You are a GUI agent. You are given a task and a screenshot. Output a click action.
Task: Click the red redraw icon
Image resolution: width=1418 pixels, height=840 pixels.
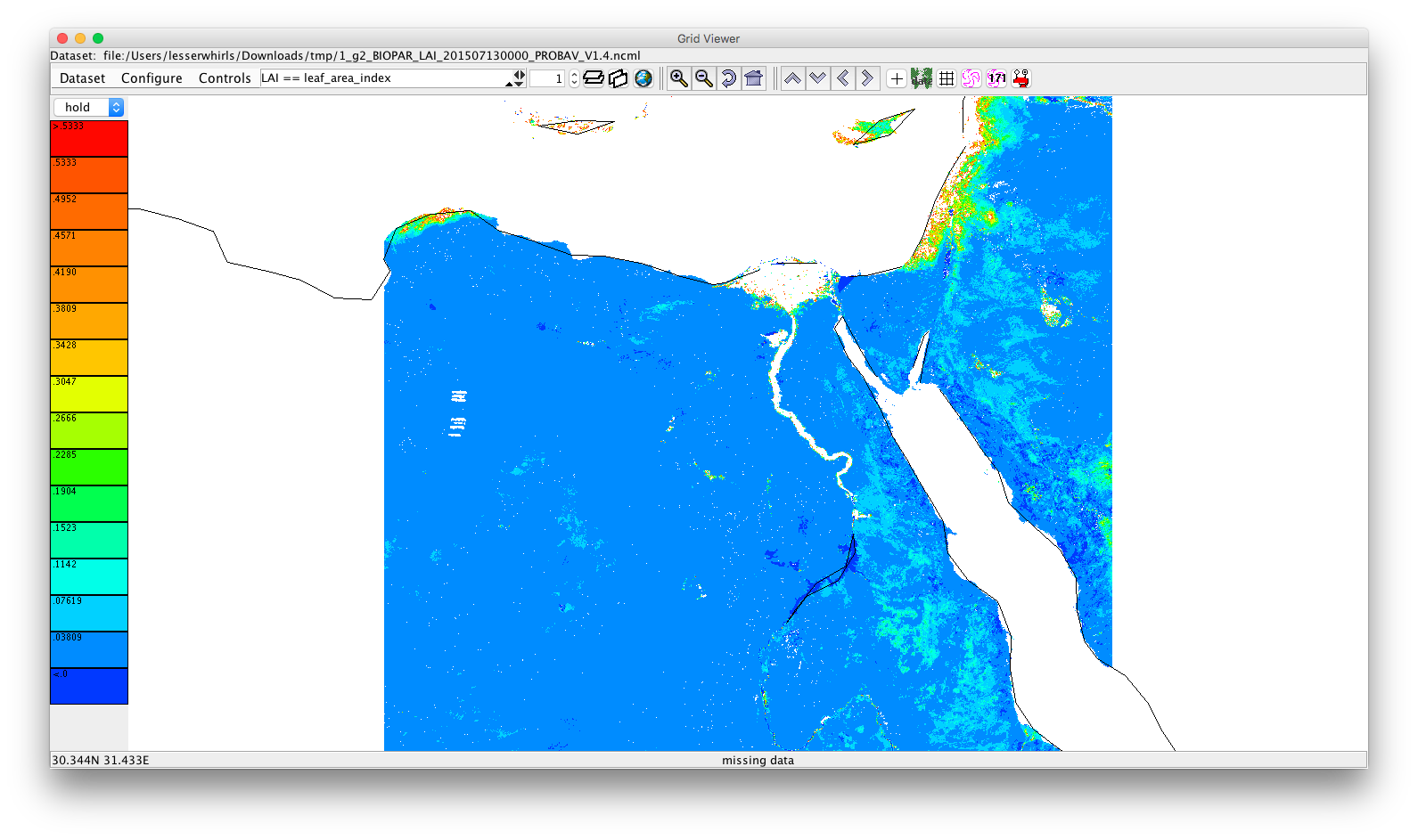[x=1021, y=78]
